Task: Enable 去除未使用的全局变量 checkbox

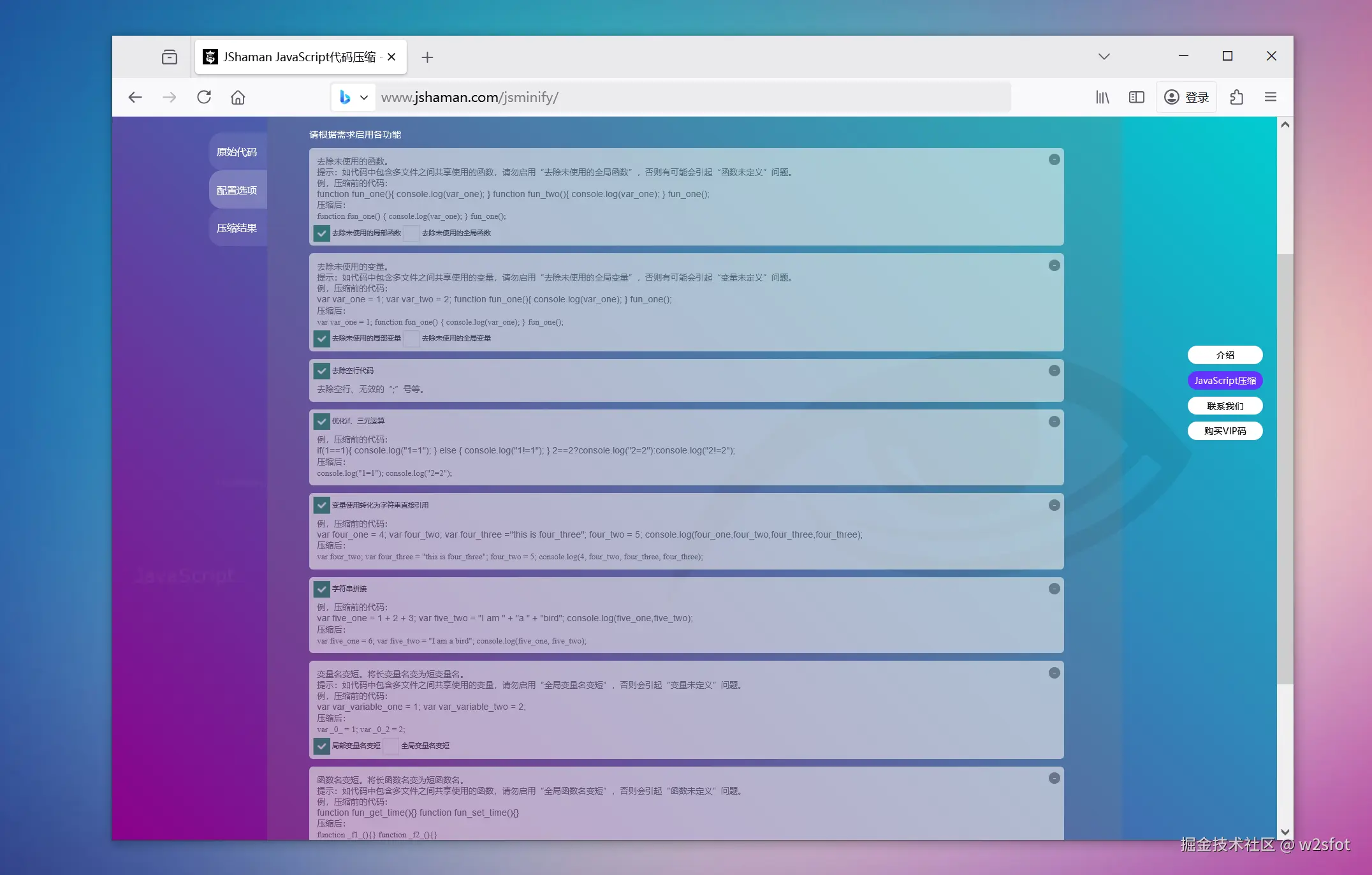Action: pos(412,339)
